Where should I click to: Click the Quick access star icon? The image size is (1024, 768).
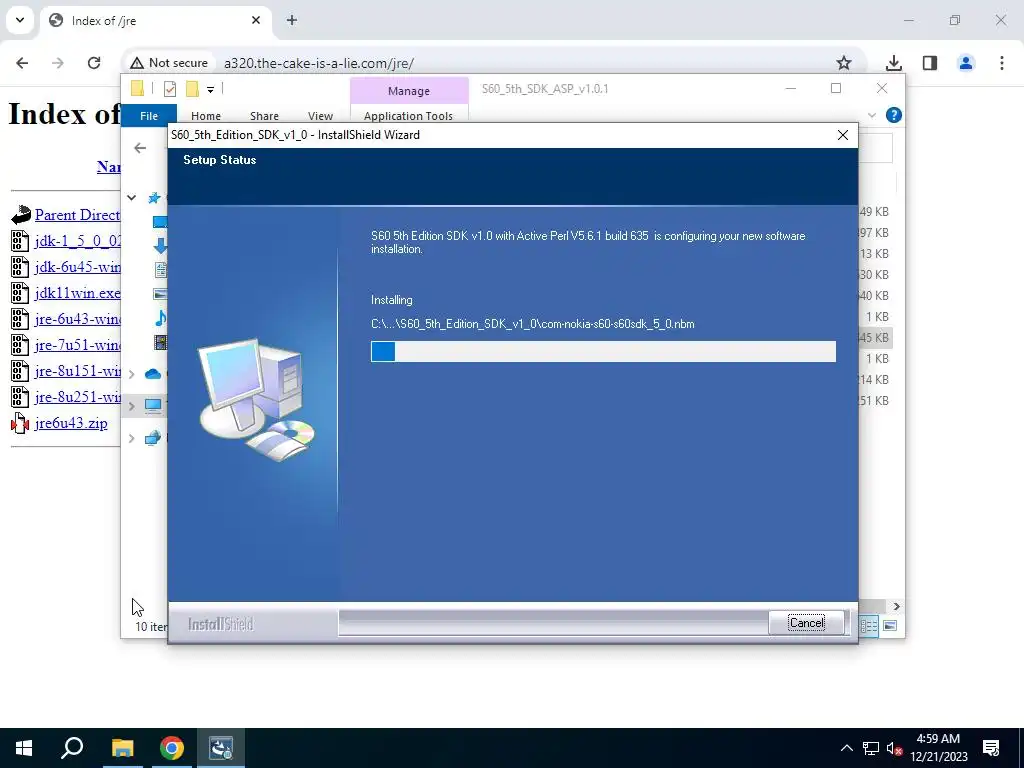(154, 198)
